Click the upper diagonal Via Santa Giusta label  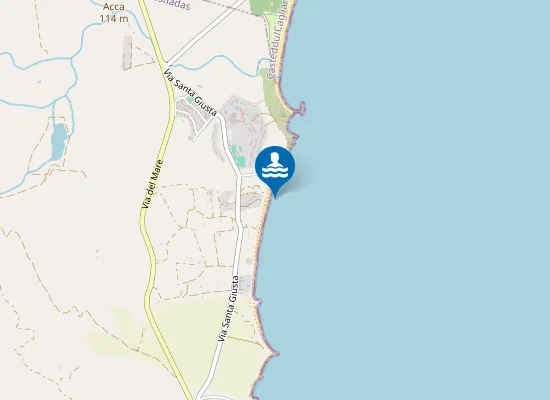(190, 93)
